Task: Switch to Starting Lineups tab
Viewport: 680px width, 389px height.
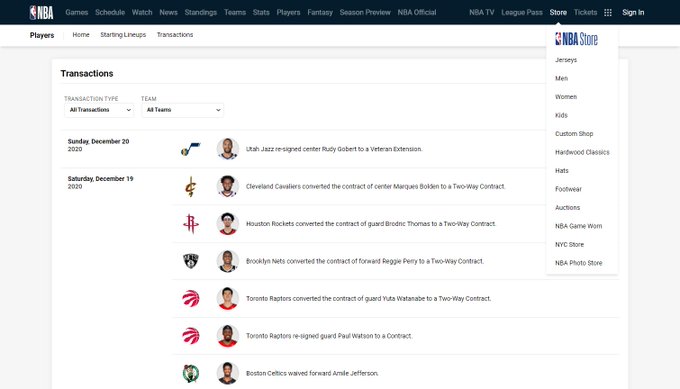Action: (x=123, y=35)
